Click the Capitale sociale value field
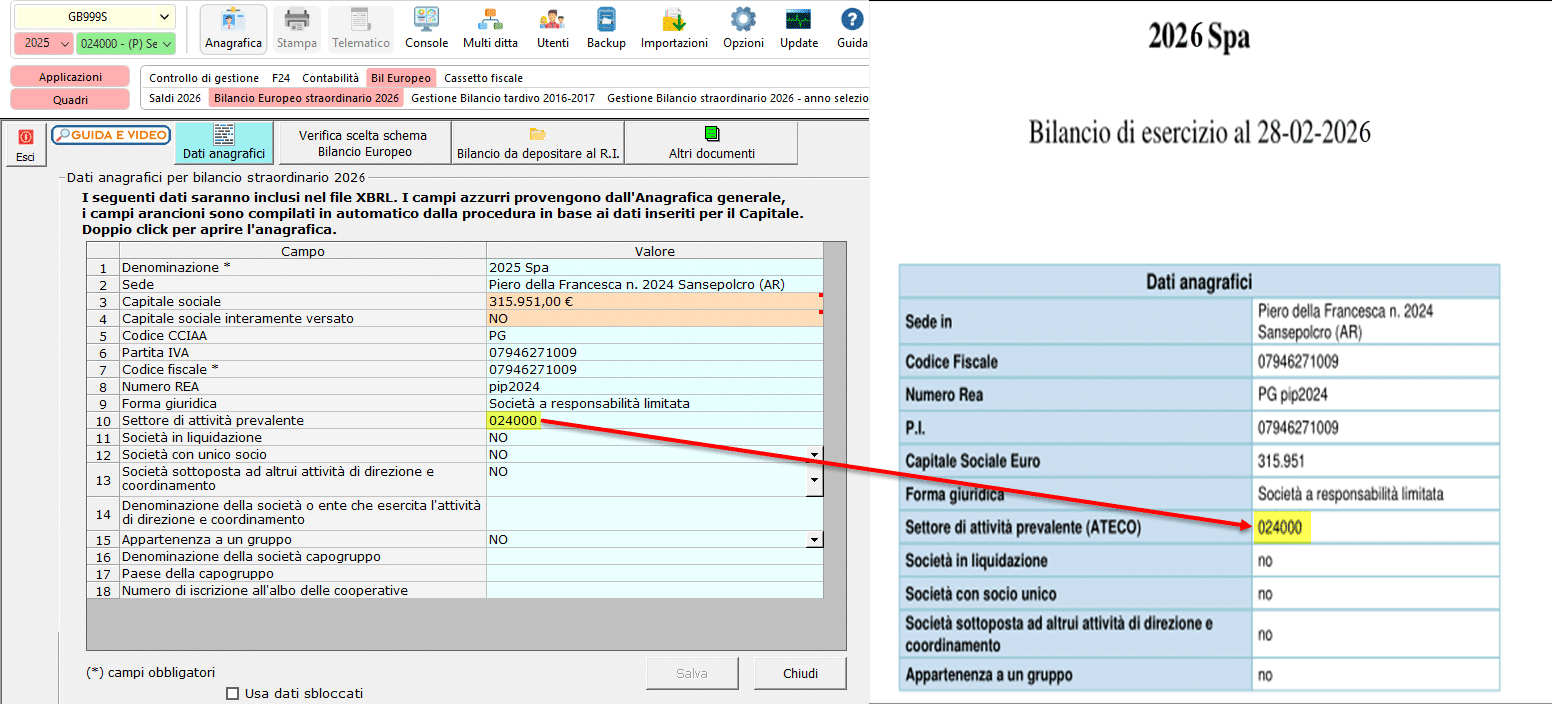 [x=655, y=302]
